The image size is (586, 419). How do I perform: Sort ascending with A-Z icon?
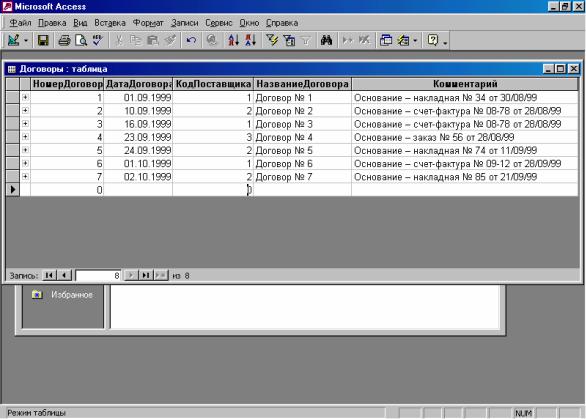234,40
